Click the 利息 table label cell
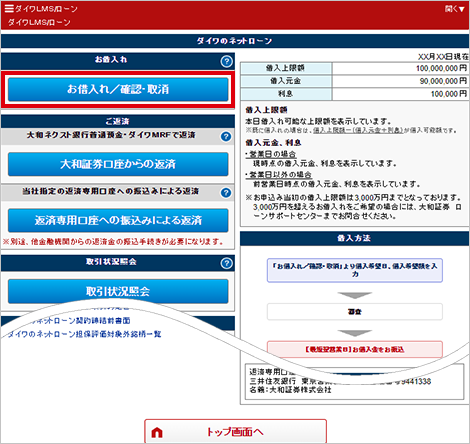 [286, 94]
